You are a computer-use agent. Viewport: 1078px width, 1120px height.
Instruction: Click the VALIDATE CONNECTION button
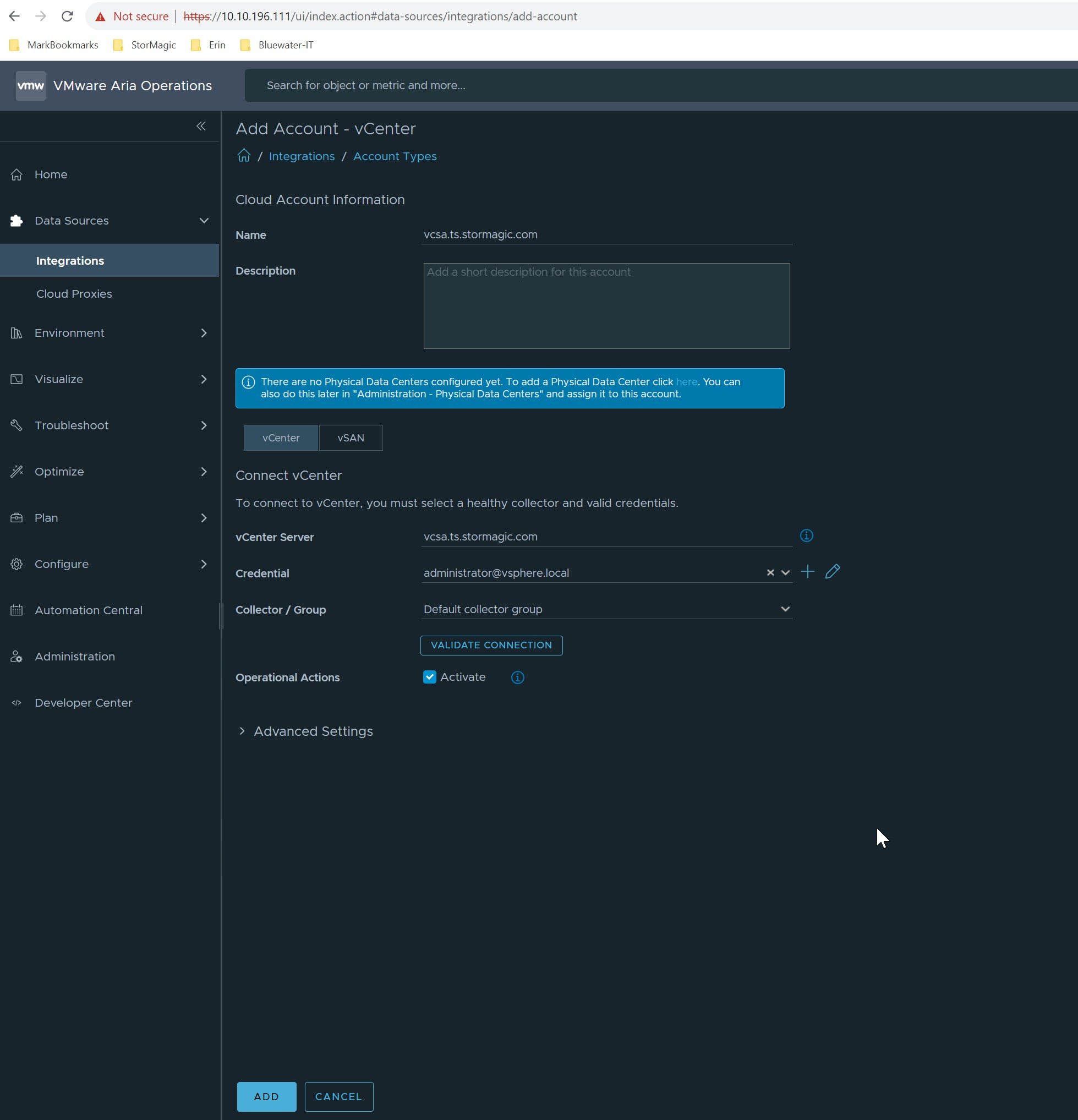pyautogui.click(x=491, y=645)
